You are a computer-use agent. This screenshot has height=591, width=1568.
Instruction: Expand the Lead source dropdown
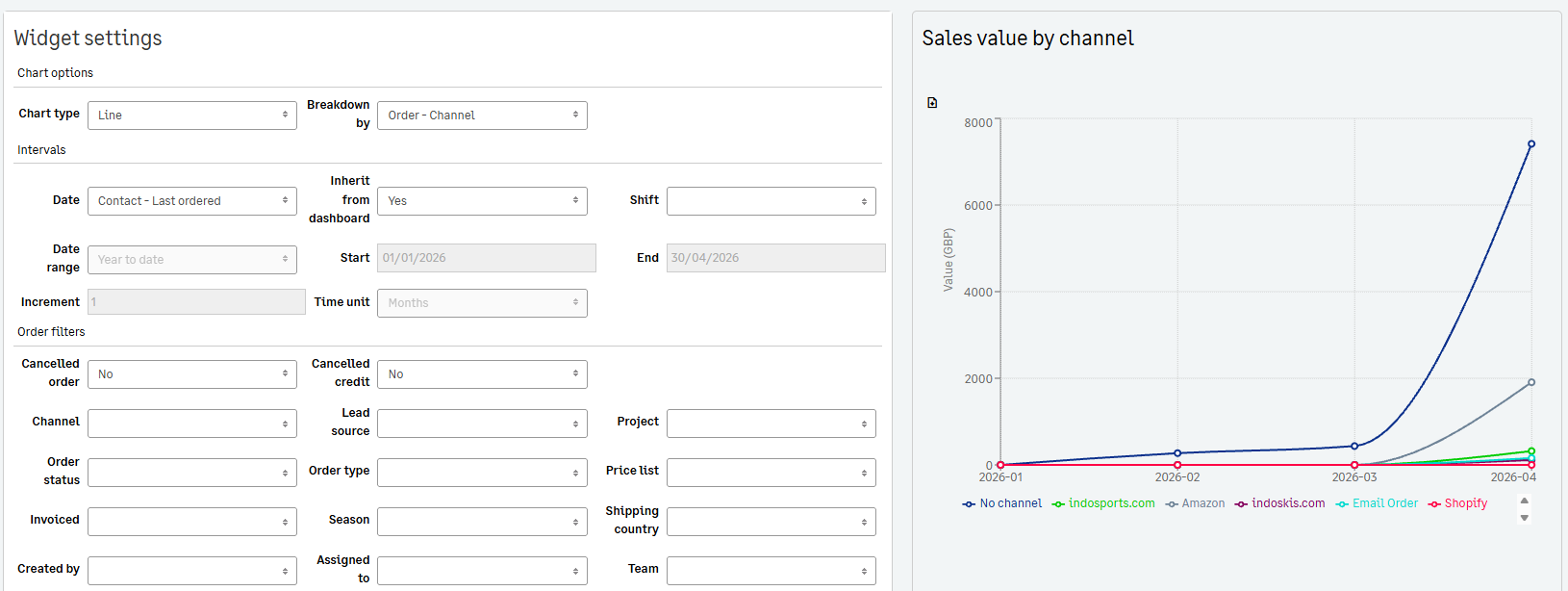482,424
